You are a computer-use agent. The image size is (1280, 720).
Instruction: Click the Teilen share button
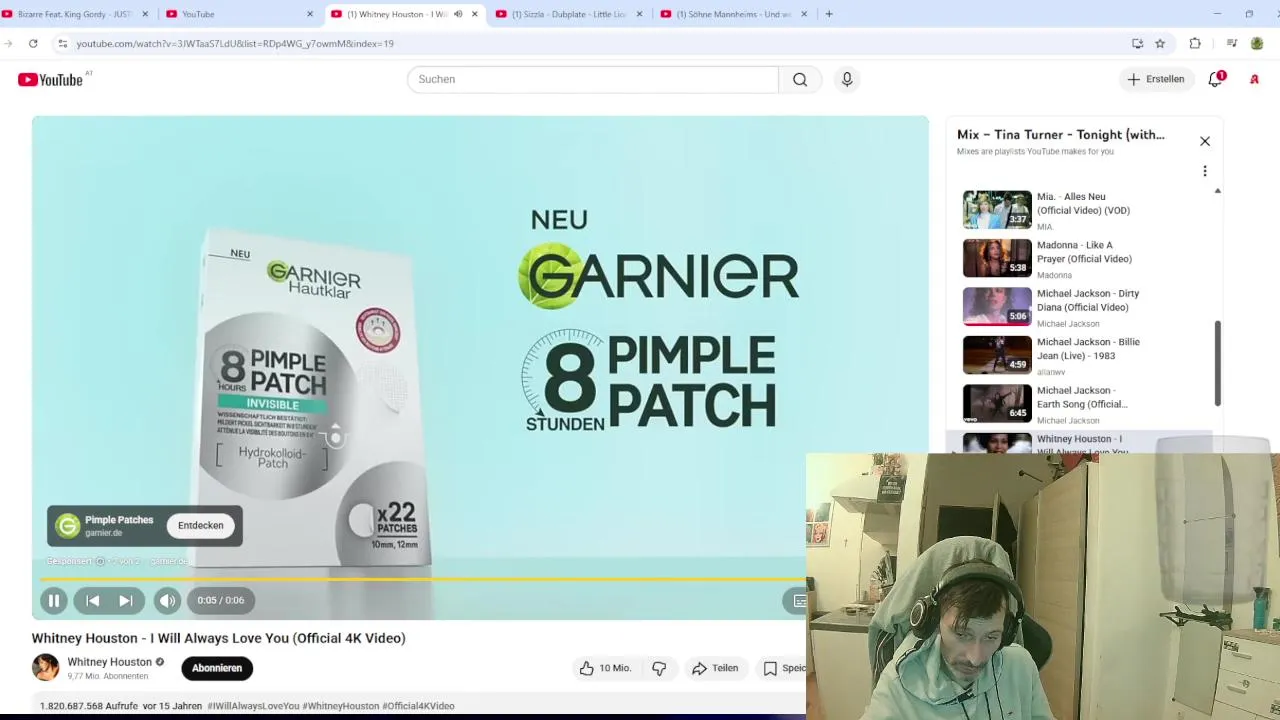[715, 668]
